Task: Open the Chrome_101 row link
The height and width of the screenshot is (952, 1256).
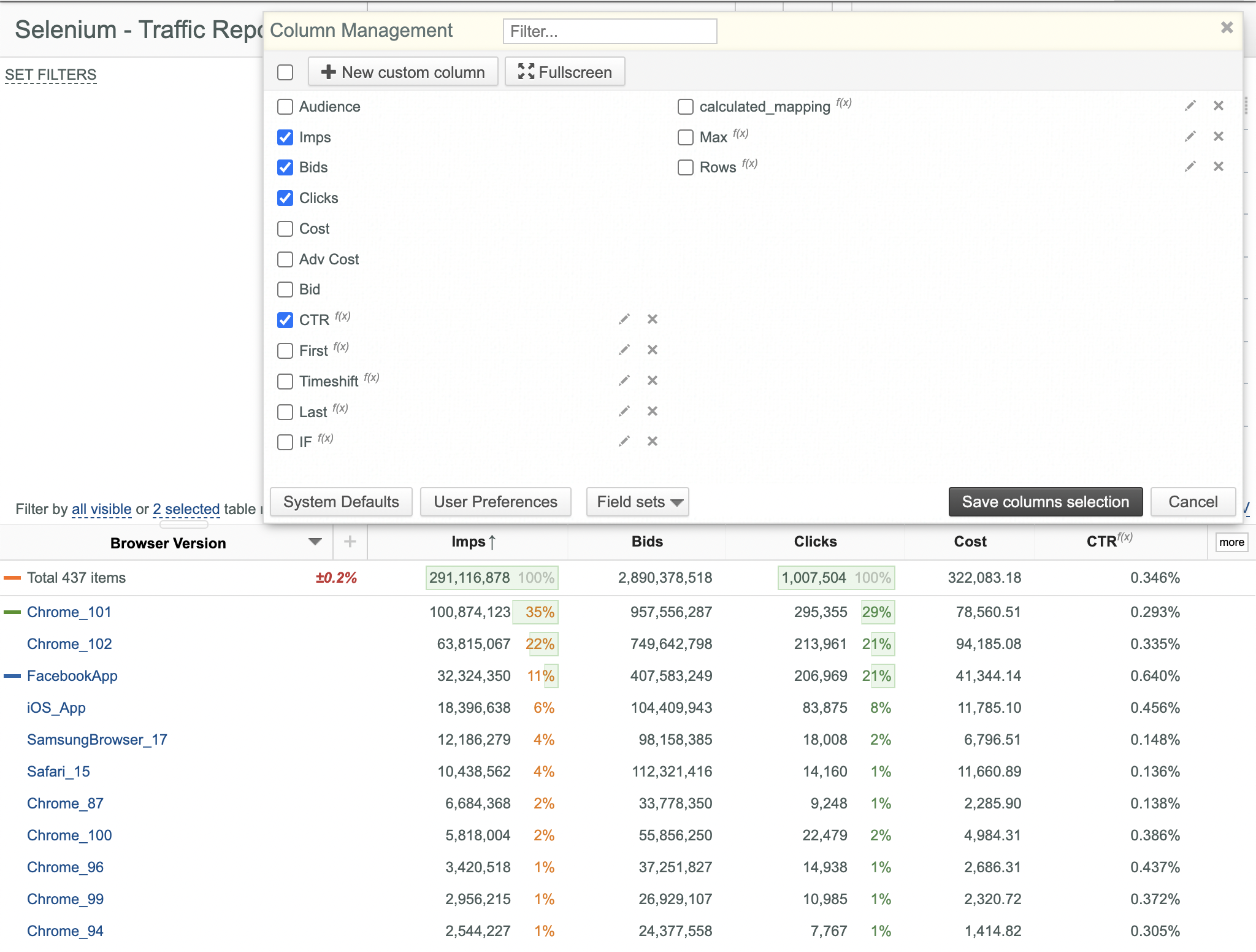Action: (x=69, y=612)
